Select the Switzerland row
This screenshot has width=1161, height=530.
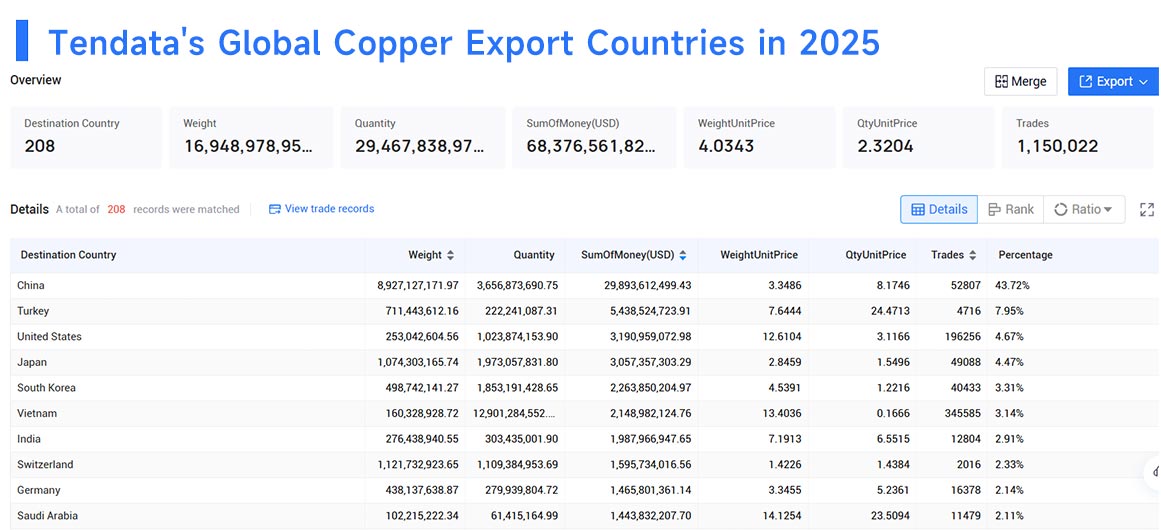584,464
